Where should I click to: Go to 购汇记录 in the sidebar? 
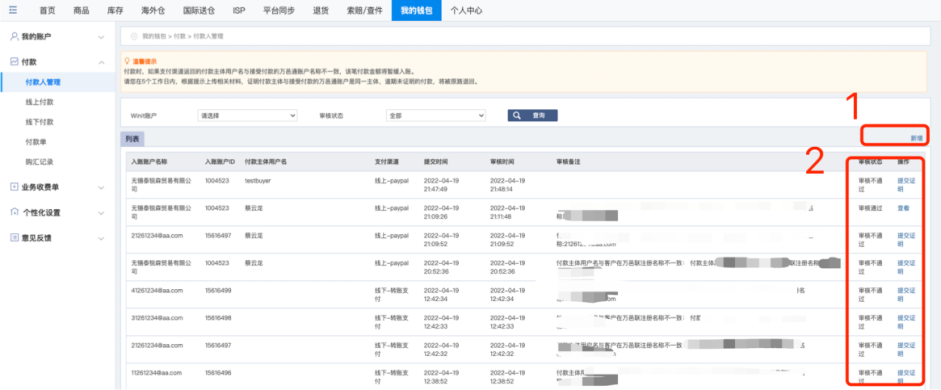40,162
